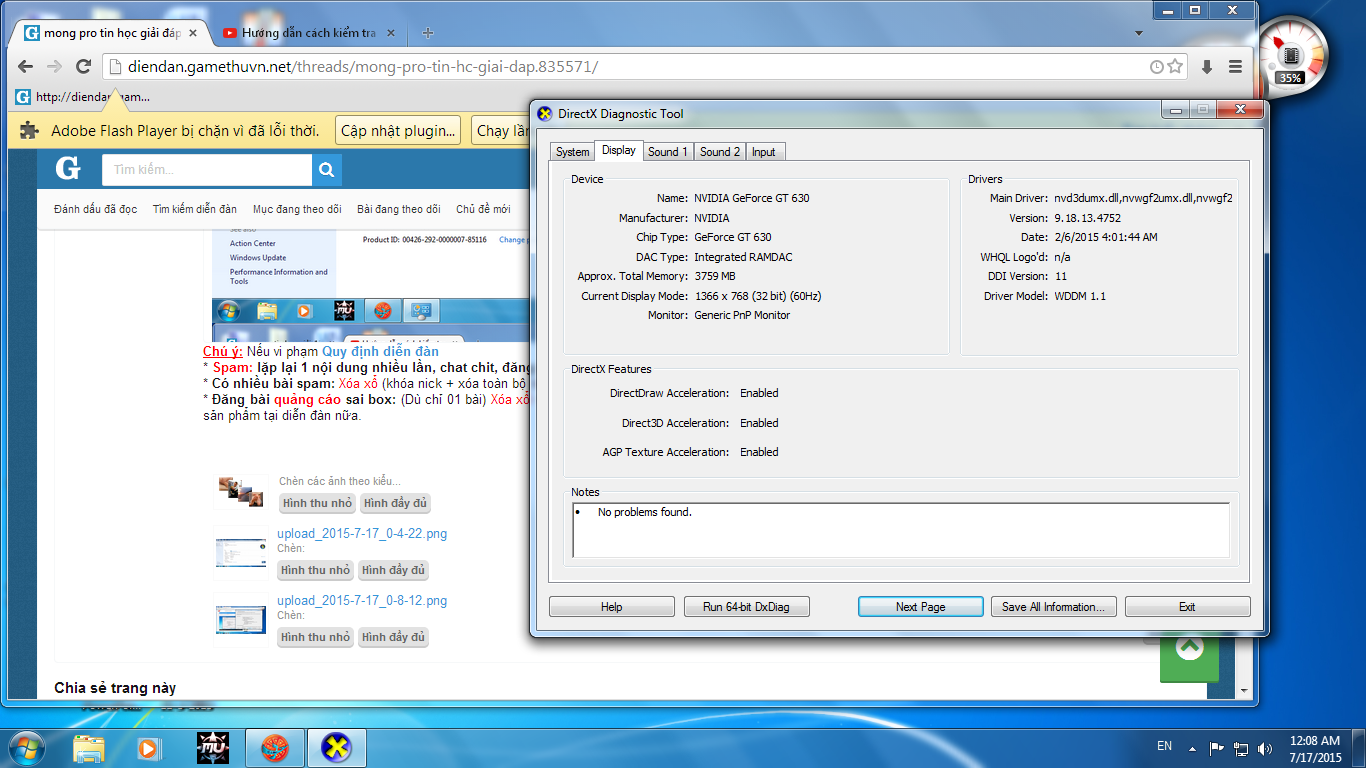Image resolution: width=1366 pixels, height=768 pixels.
Task: Switch to the System tab in DxDiag
Action: tap(573, 152)
